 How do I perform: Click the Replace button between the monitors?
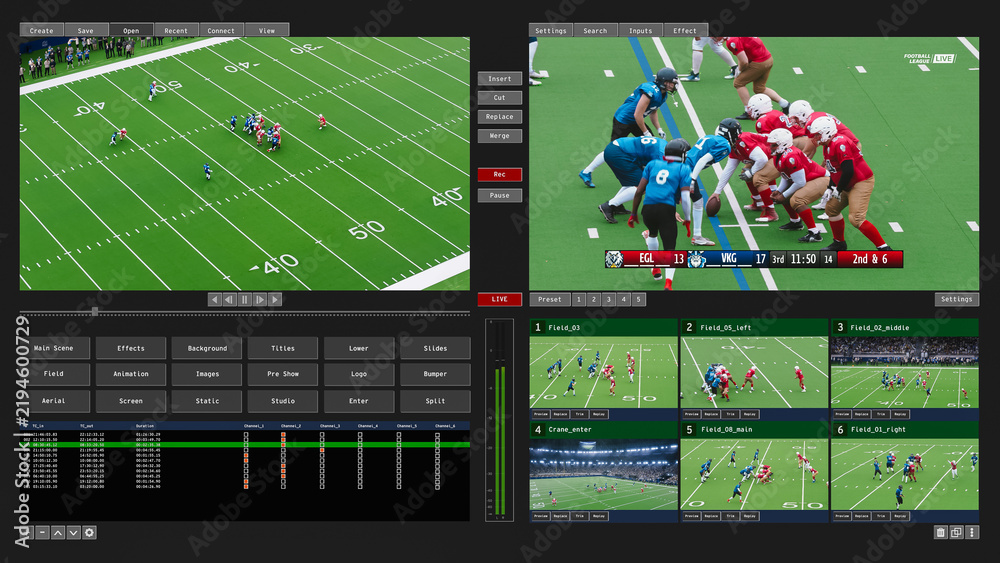point(499,117)
